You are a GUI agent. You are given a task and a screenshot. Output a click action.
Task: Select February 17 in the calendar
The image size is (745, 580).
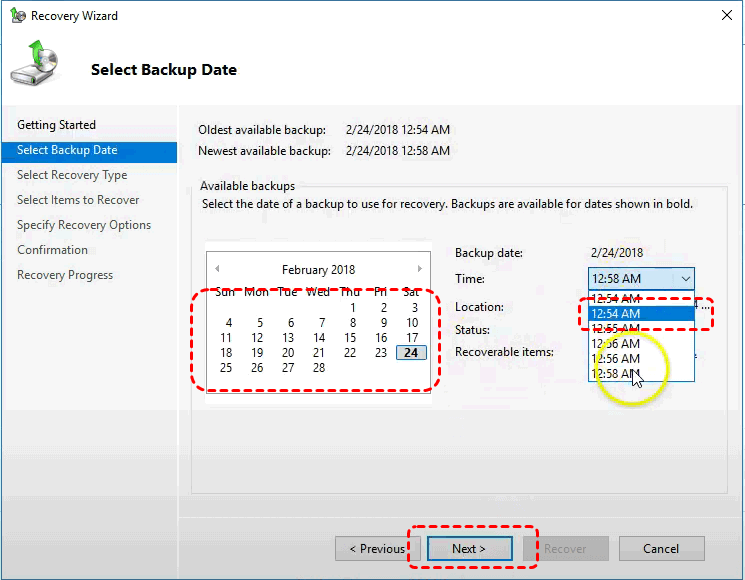tap(411, 338)
